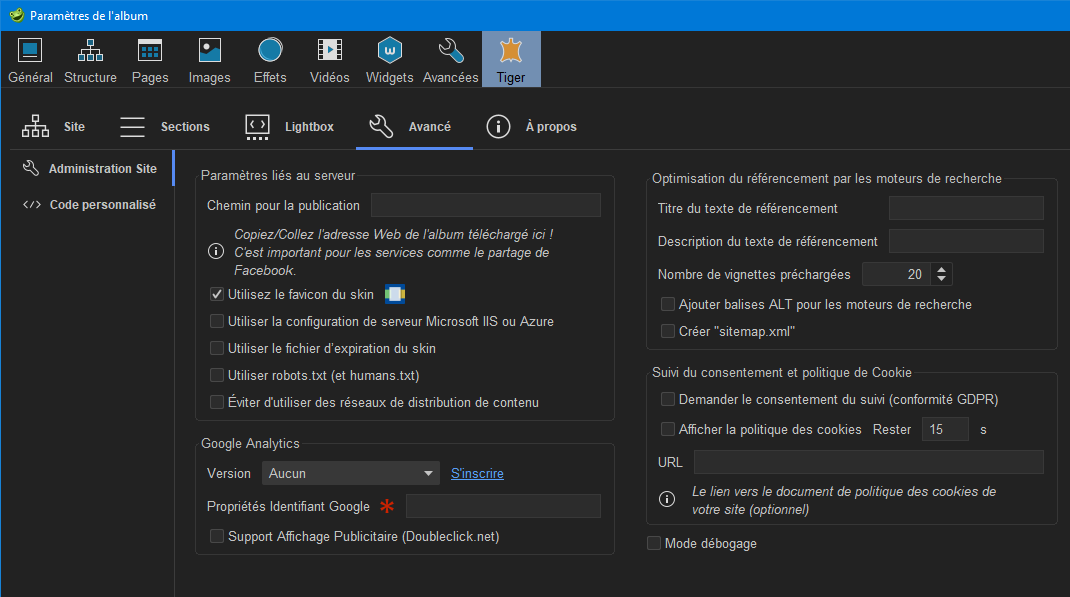Increase the preloaded thumbnails count
1070x597 pixels.
(x=939, y=269)
